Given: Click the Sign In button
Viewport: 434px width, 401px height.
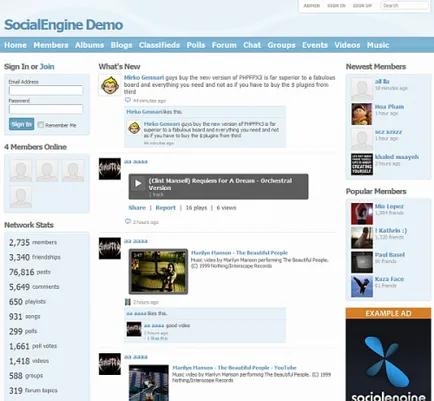Looking at the screenshot, I should pyautogui.click(x=21, y=124).
